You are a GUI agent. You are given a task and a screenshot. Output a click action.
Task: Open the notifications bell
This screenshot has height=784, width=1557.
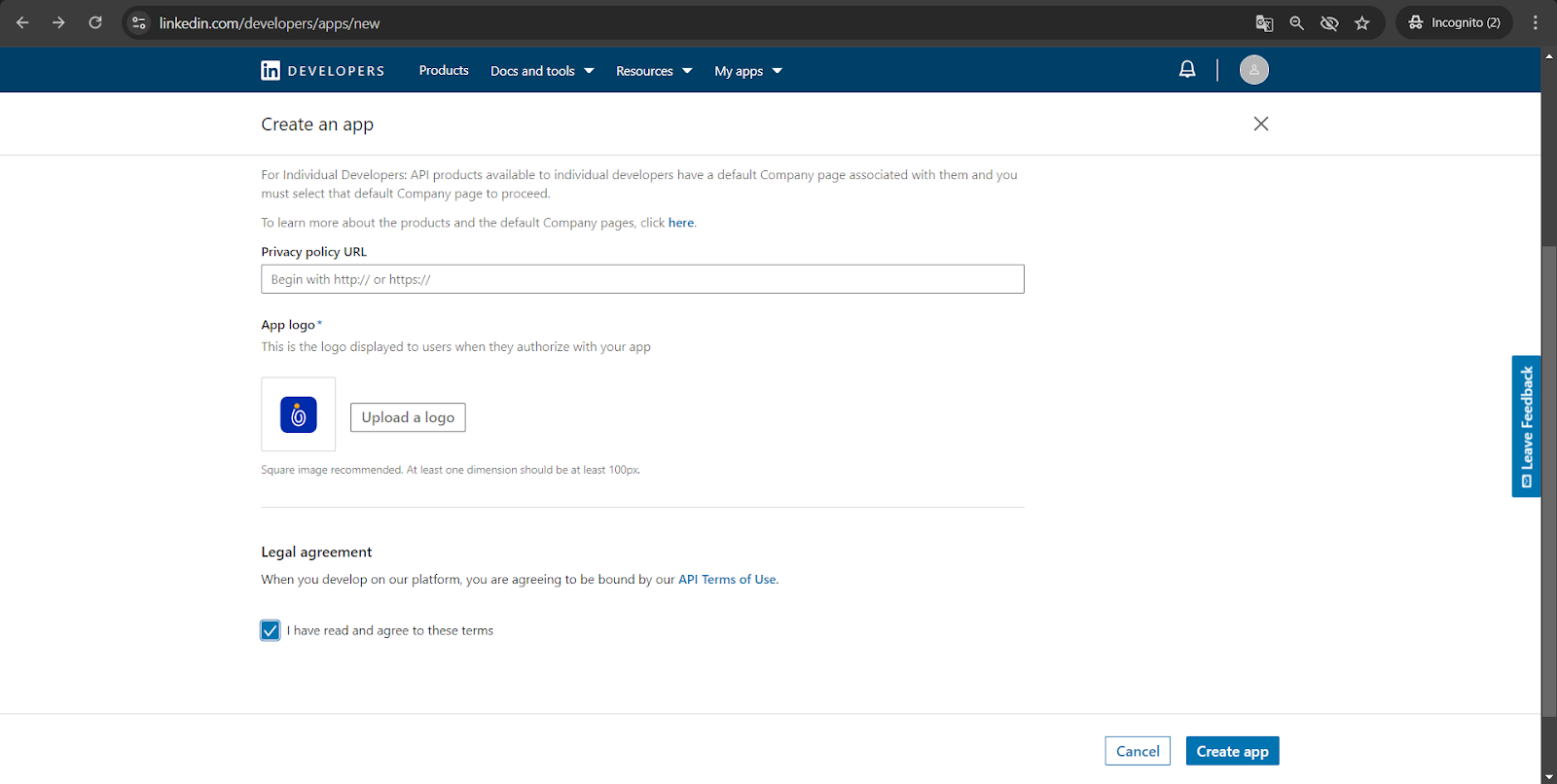coord(1187,69)
